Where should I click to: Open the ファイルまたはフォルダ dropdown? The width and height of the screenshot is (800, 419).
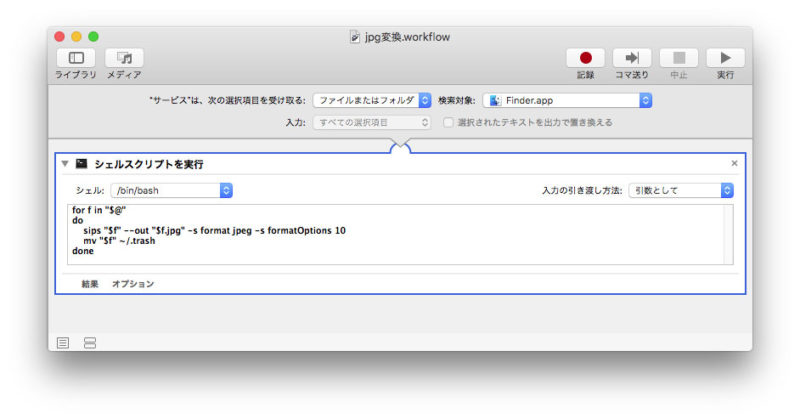pos(371,100)
